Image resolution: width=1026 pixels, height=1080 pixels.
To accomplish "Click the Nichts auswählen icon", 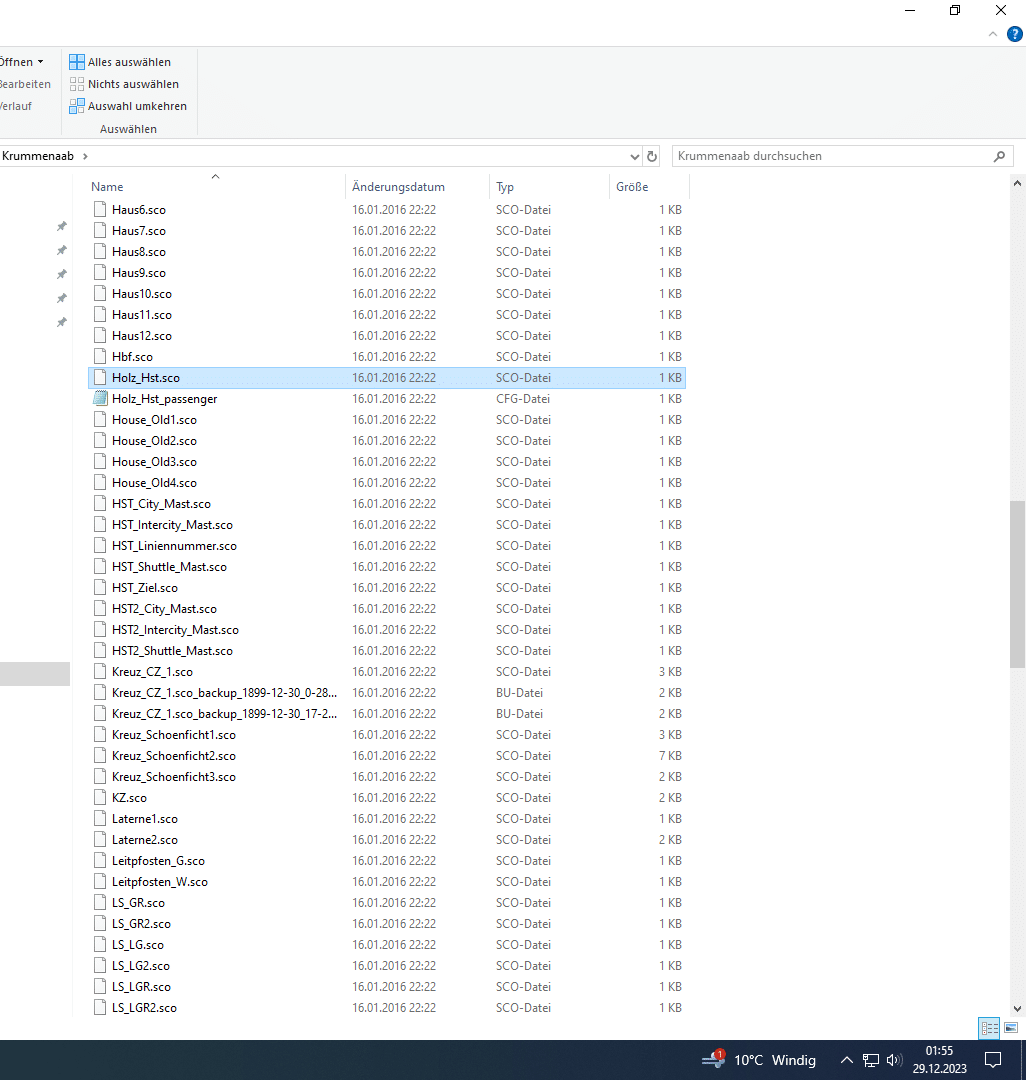I will pos(77,84).
